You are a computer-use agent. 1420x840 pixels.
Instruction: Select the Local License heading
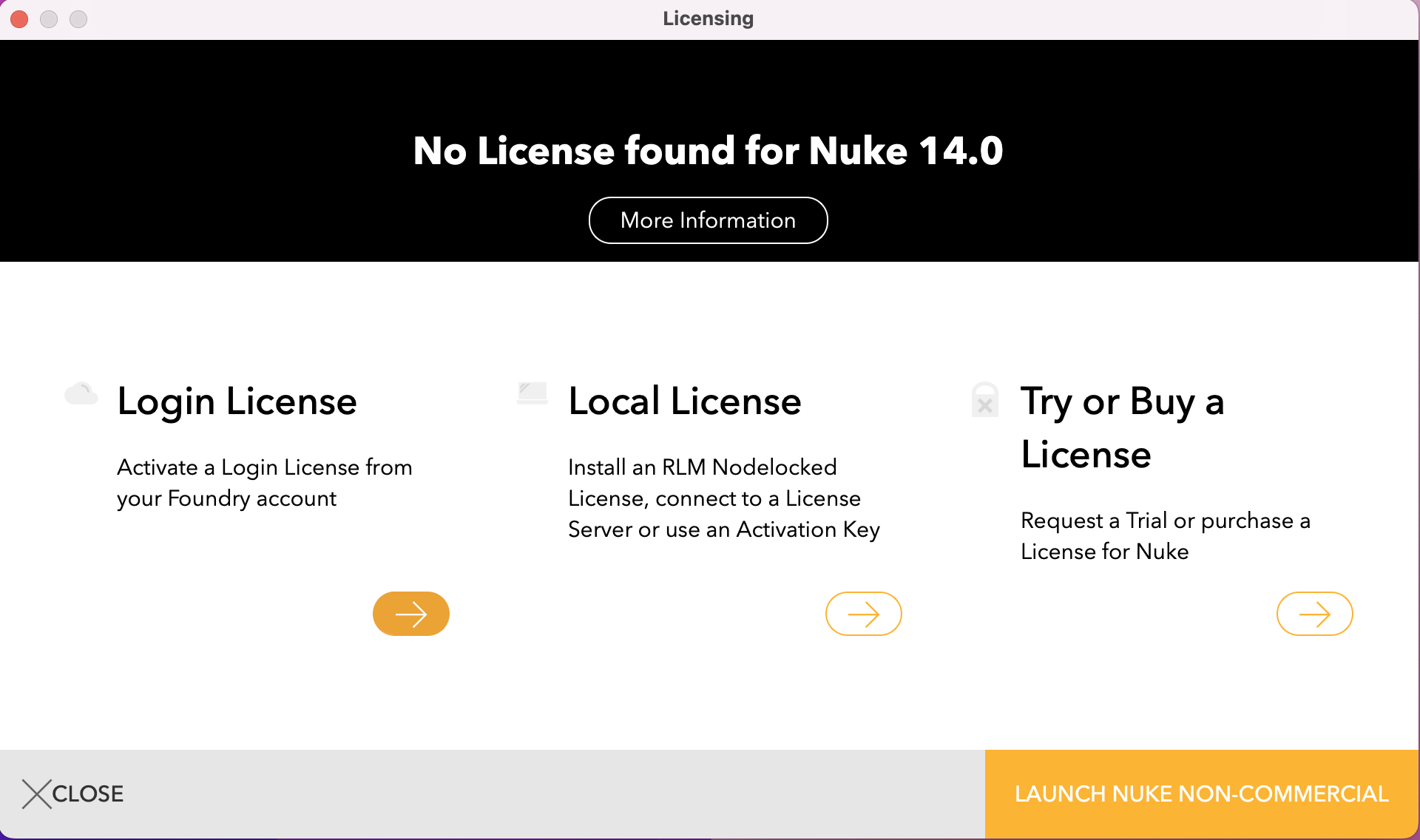pos(684,402)
